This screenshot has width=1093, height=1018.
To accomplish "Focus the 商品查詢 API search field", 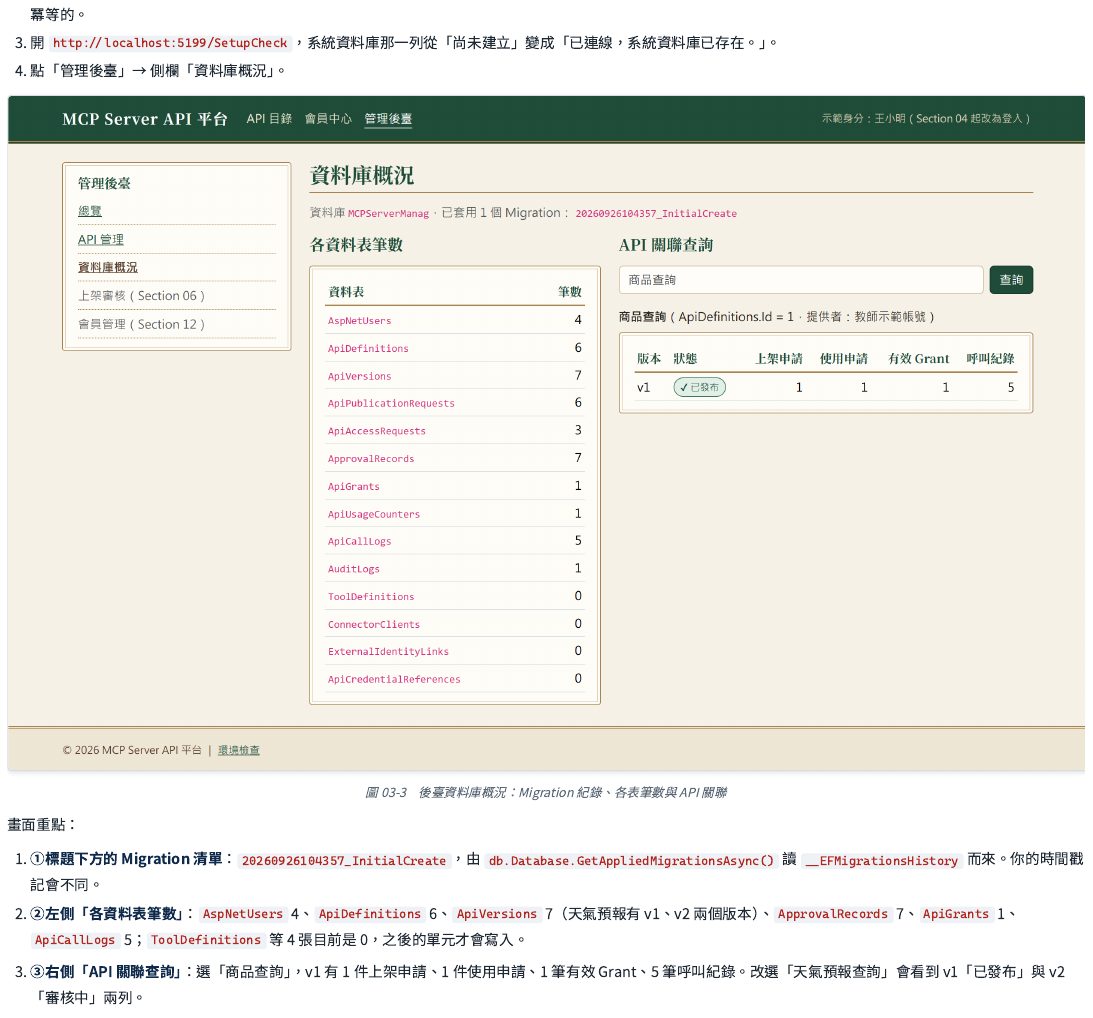I will tap(801, 280).
